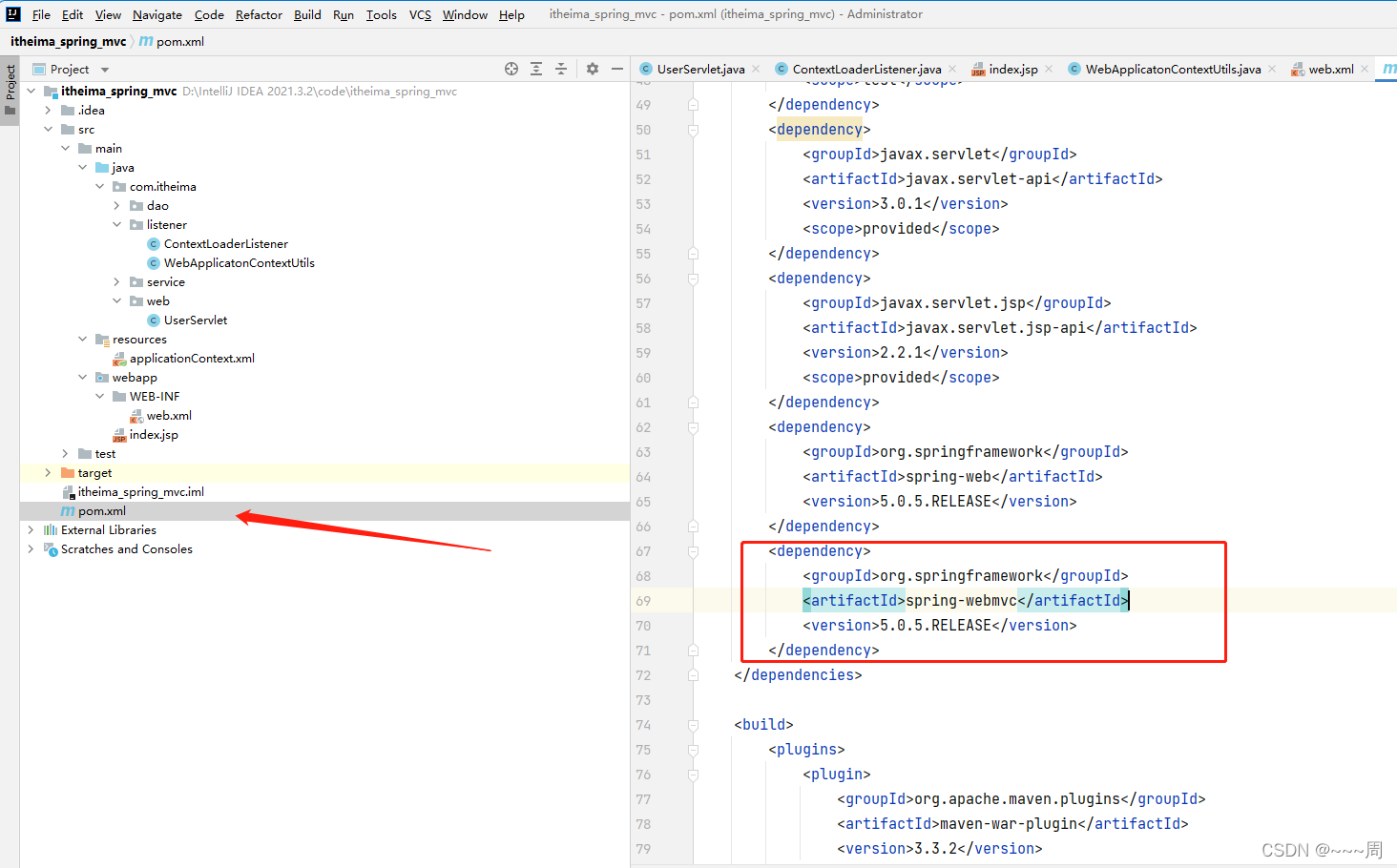Expand the .idea folder
Image resolution: width=1397 pixels, height=868 pixels.
[x=48, y=111]
